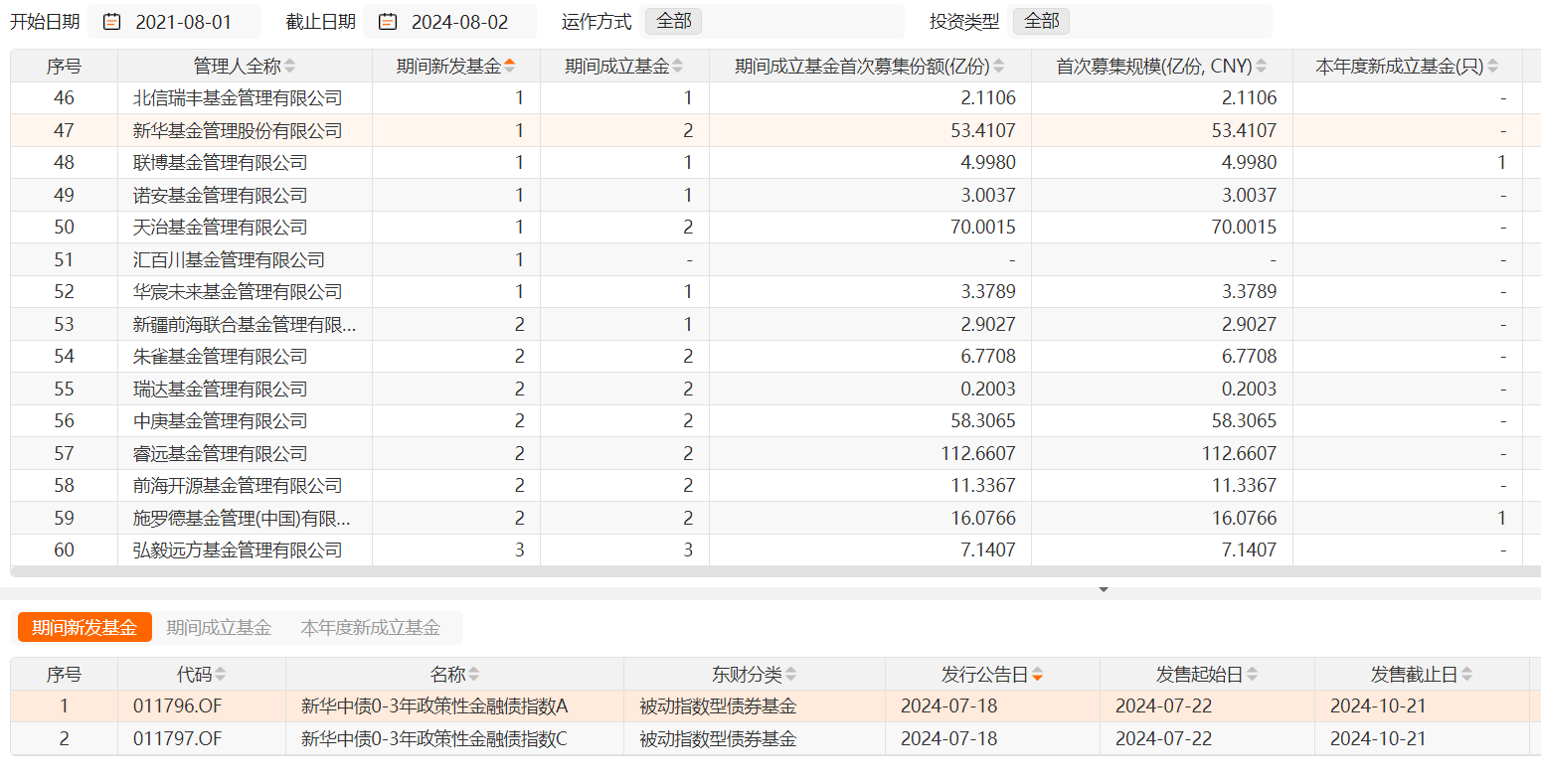Switch to the 期间成立基金 tab
The image size is (1541, 784).
[x=219, y=627]
